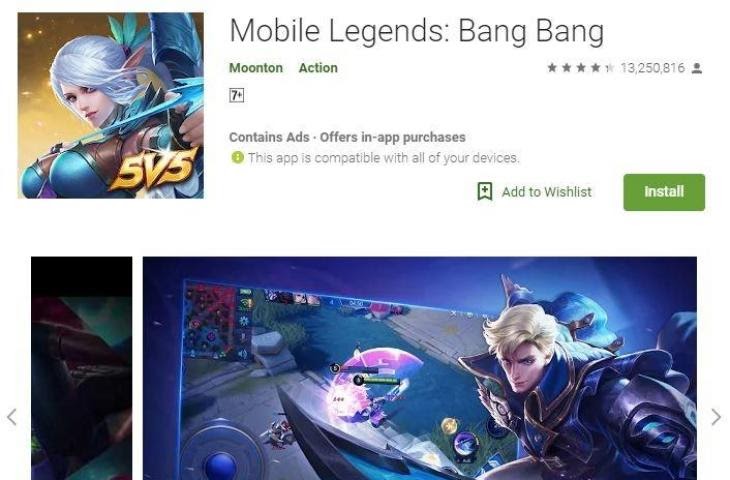730x480 pixels.
Task: Click the green compatibility info icon
Action: [x=237, y=157]
